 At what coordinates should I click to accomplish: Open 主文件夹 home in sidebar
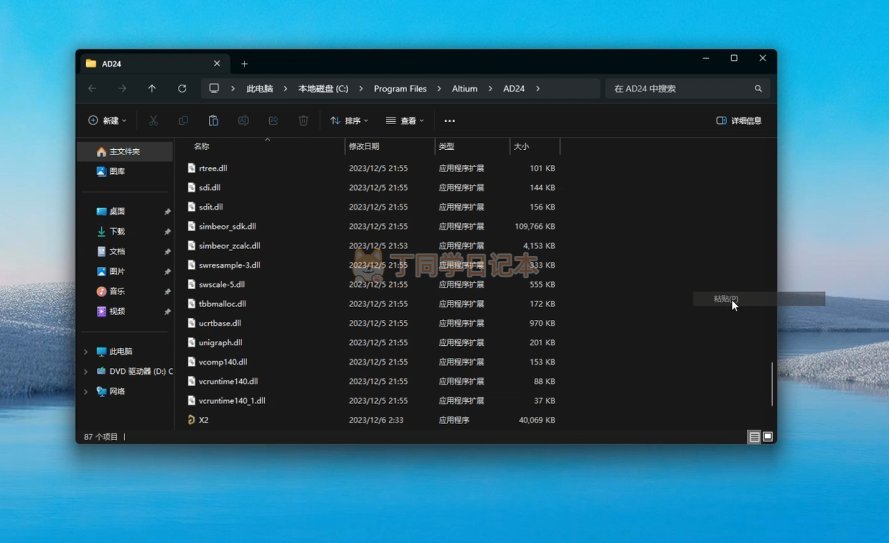click(x=124, y=152)
